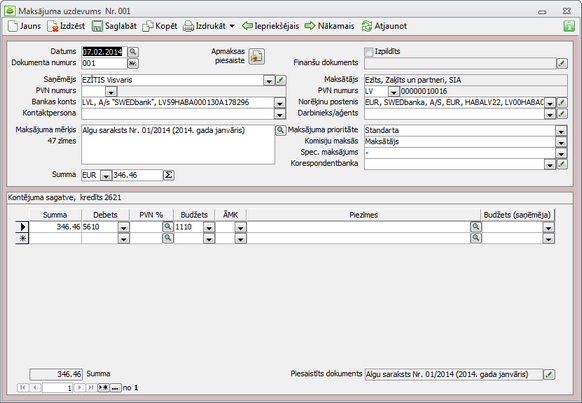The width and height of the screenshot is (582, 403).
Task: Edit Korespondentbanka with pencil icon
Action: 562,164
